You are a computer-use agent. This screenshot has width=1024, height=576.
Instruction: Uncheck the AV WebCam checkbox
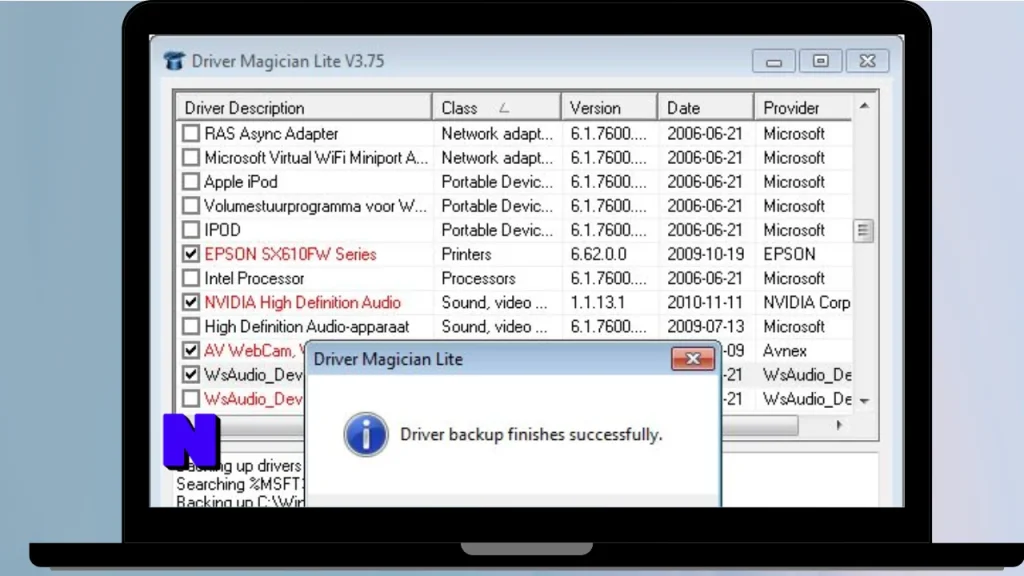coord(191,351)
